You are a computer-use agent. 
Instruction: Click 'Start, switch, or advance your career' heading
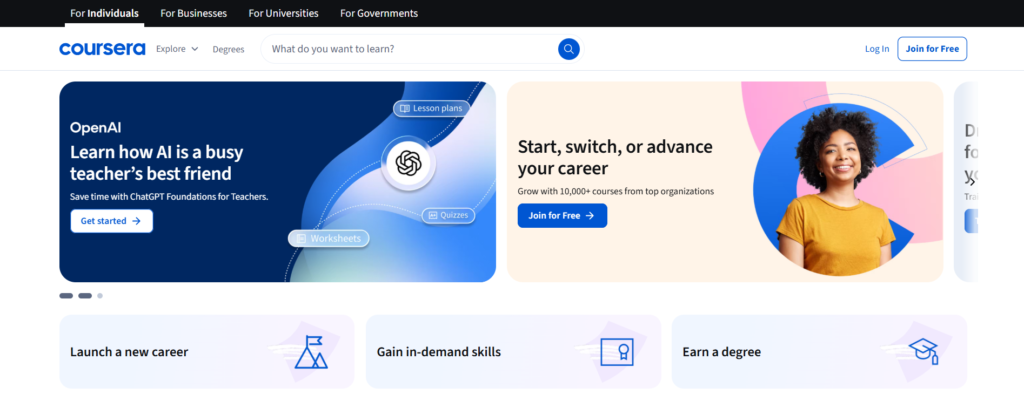point(615,157)
